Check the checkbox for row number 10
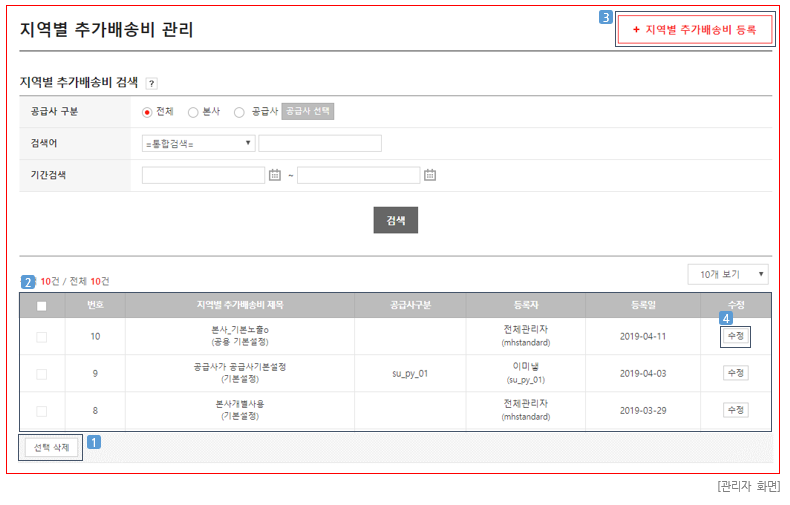Viewport: 790px width, 505px height. coord(41,337)
